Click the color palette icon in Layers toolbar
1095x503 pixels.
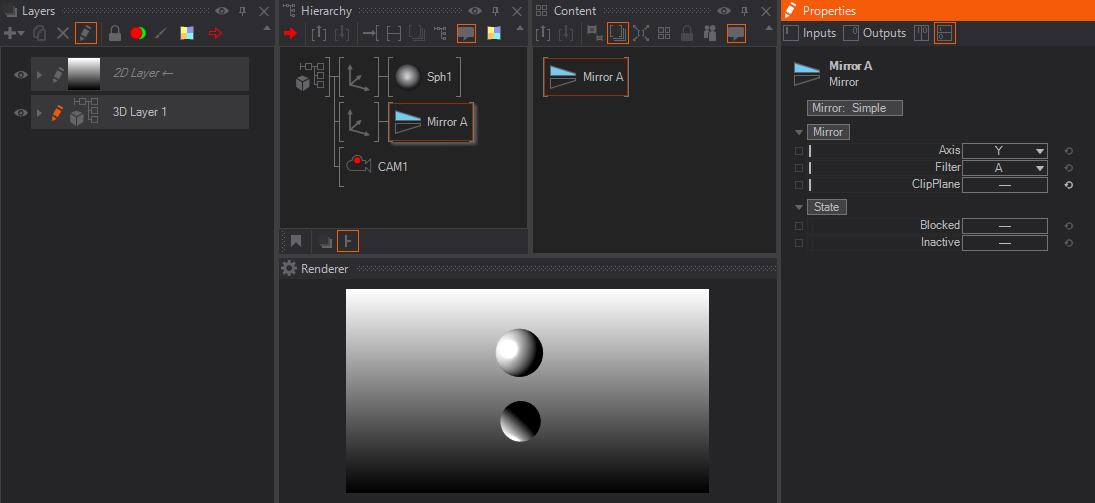point(187,33)
